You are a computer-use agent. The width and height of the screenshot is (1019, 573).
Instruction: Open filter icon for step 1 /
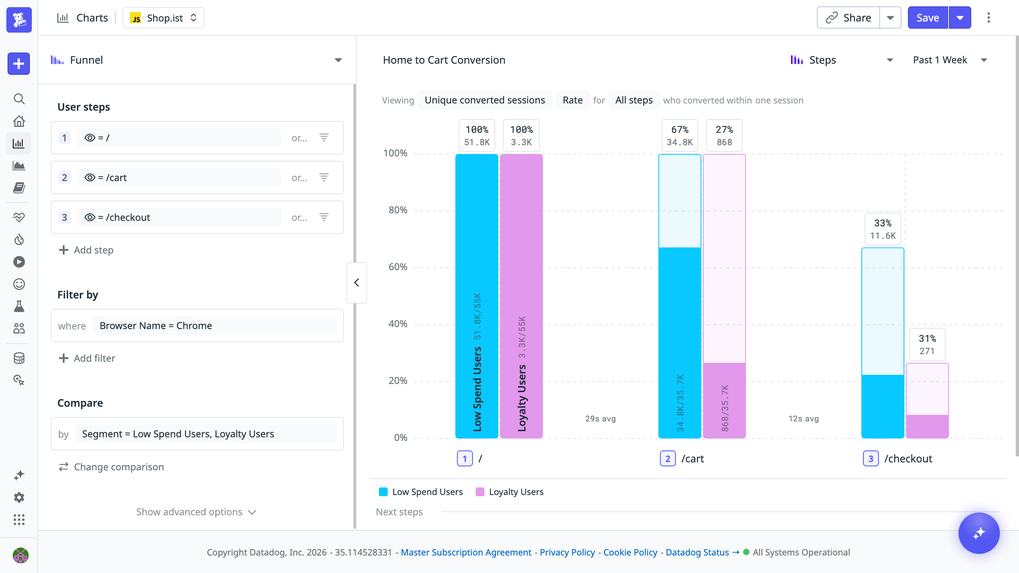(x=324, y=138)
